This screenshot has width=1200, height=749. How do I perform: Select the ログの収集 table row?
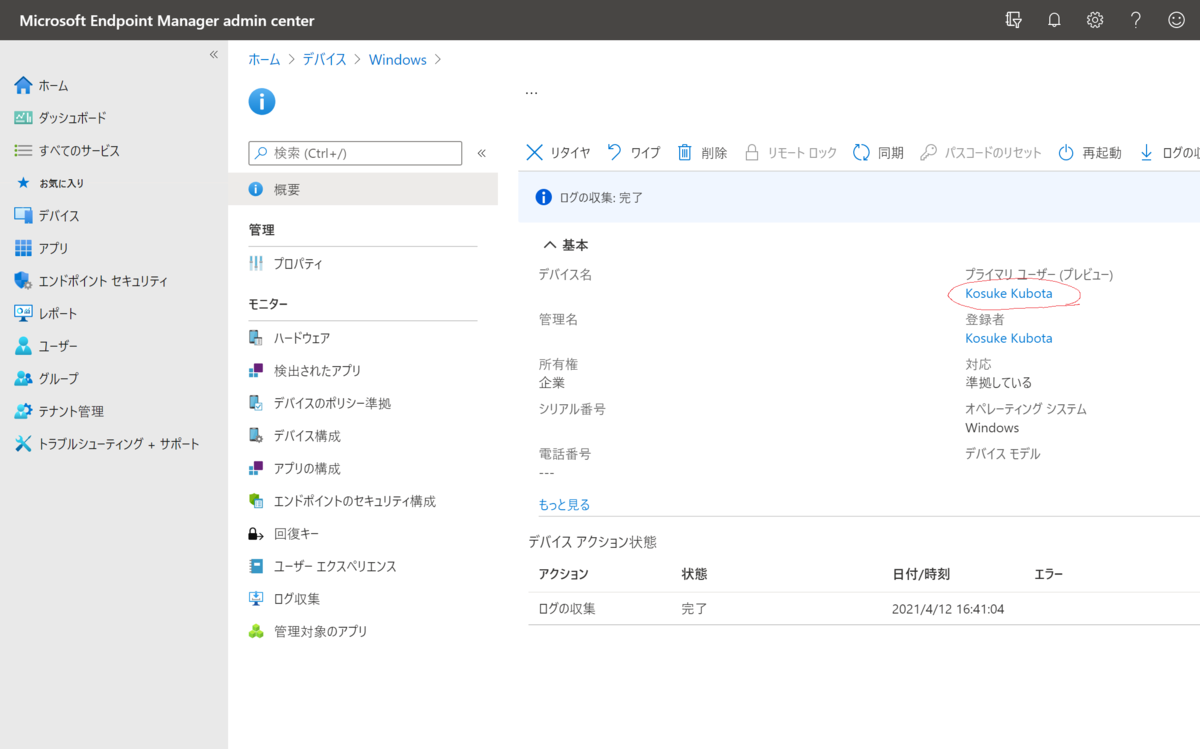pyautogui.click(x=864, y=608)
